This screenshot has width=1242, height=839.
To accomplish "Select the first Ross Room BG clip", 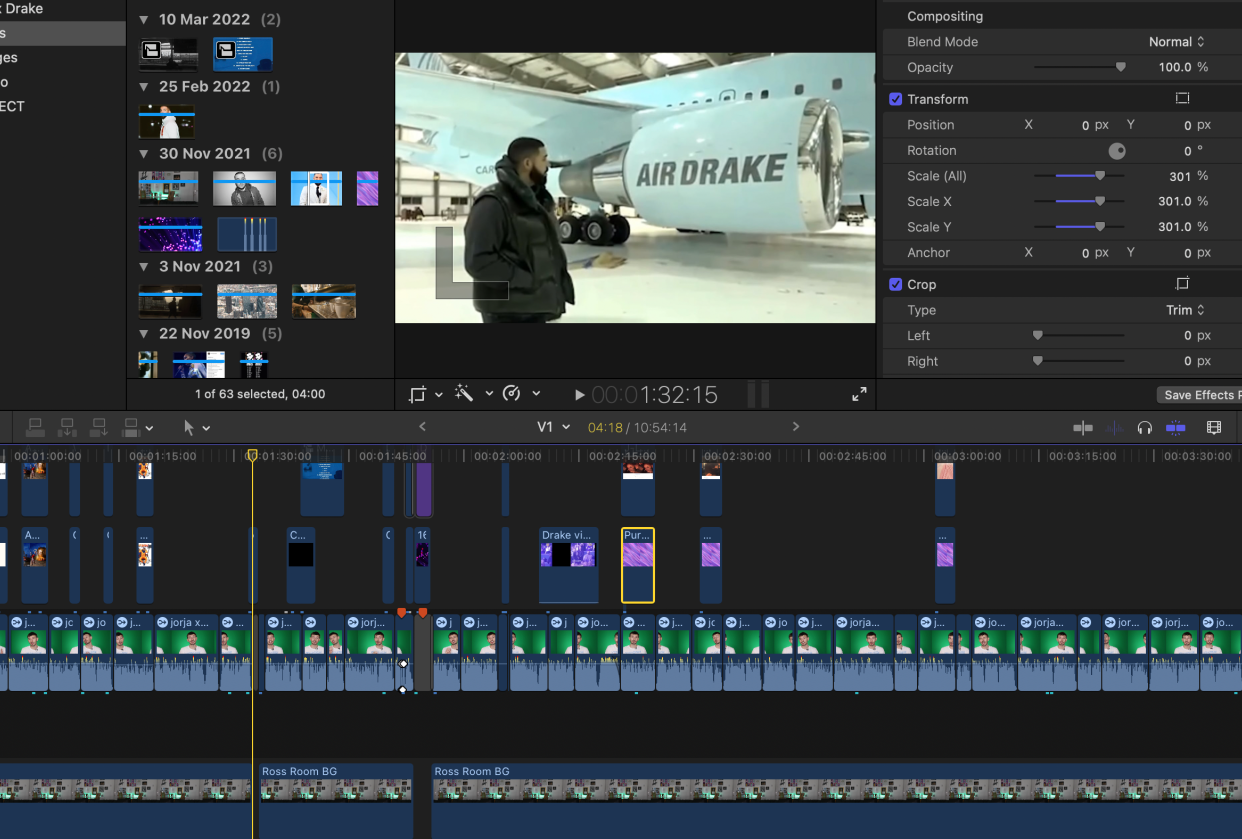I will click(336, 800).
